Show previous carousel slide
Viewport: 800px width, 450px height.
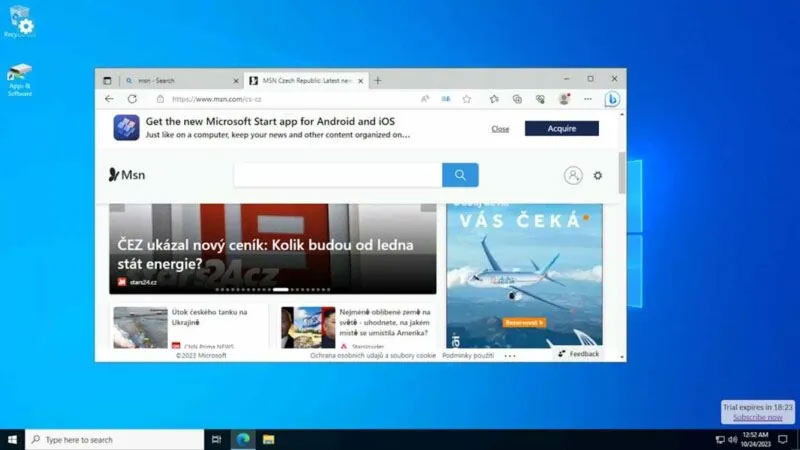pyautogui.click(x=117, y=207)
